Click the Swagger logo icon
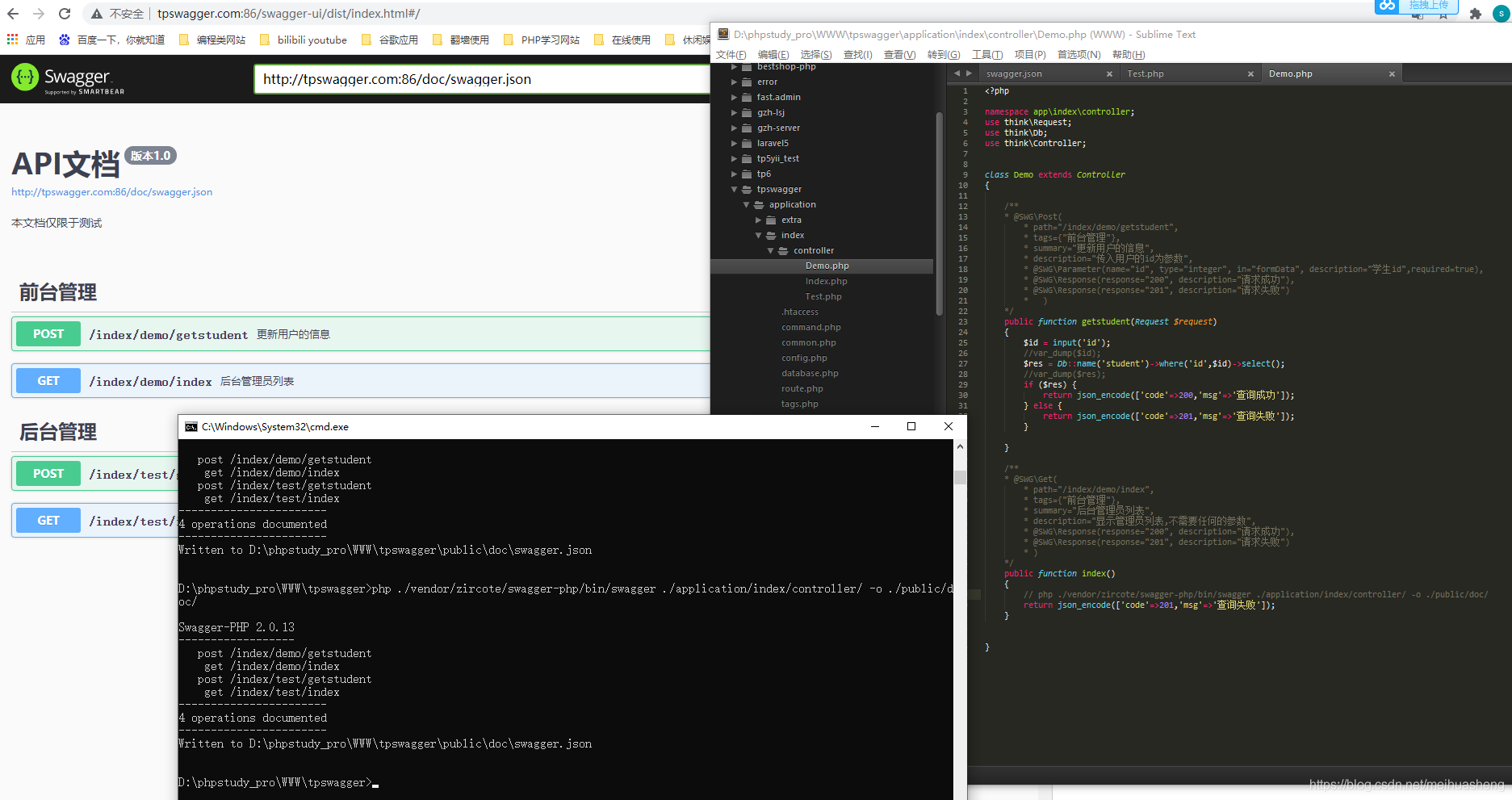This screenshot has height=800, width=1512. [25, 77]
